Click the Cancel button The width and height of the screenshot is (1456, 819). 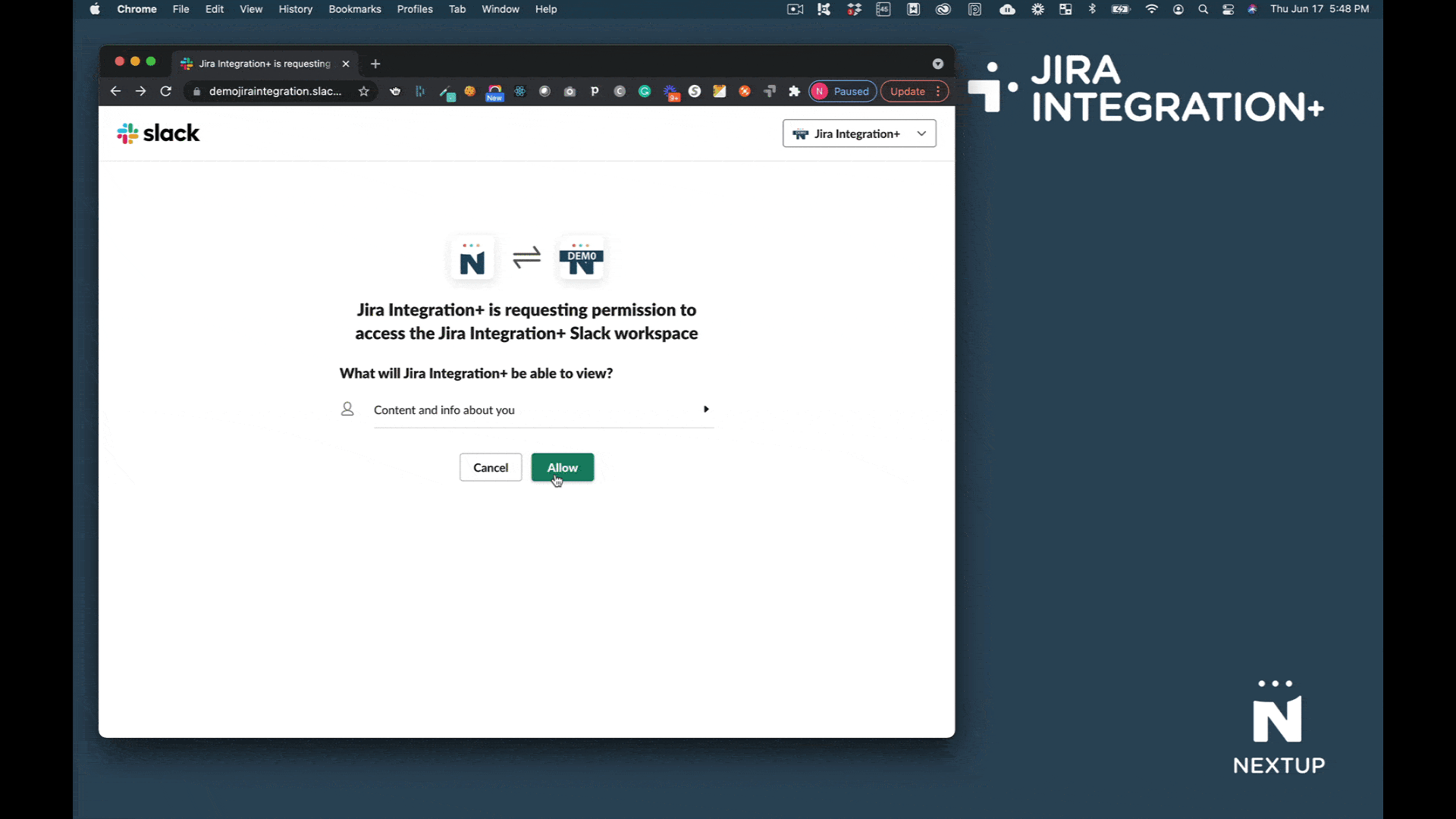[x=491, y=467]
